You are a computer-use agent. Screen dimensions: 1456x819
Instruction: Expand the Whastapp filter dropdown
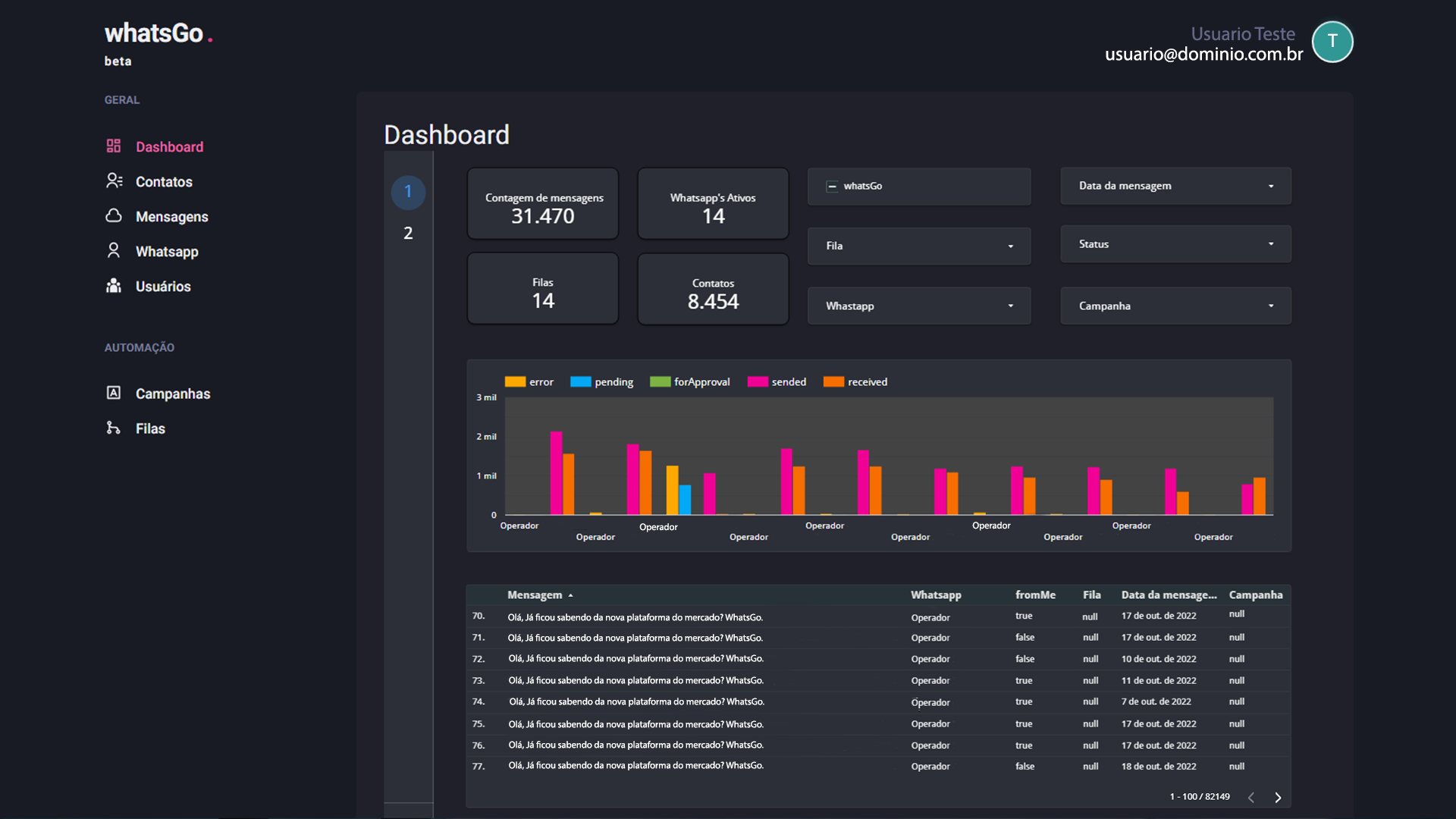(919, 306)
